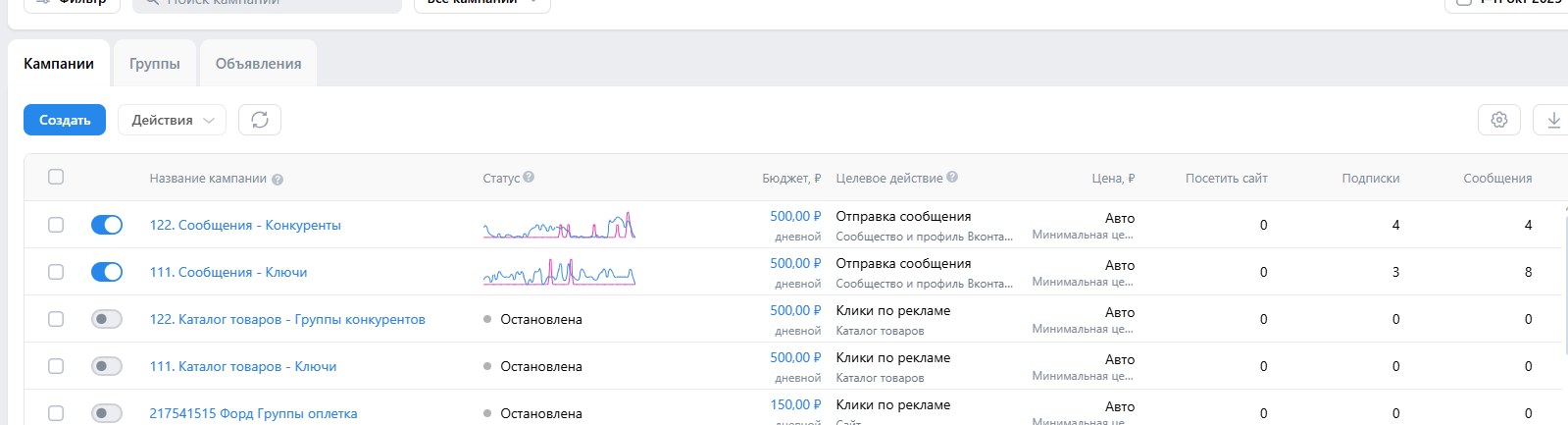Viewport: 1568px width, 425px height.
Task: Click the refresh campaigns icon
Action: [260, 120]
